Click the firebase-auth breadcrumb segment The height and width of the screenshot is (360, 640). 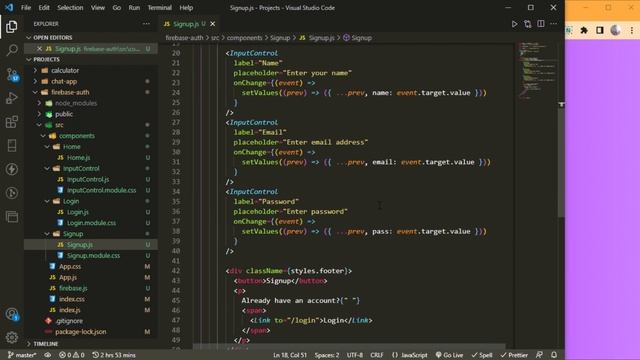[x=184, y=38]
